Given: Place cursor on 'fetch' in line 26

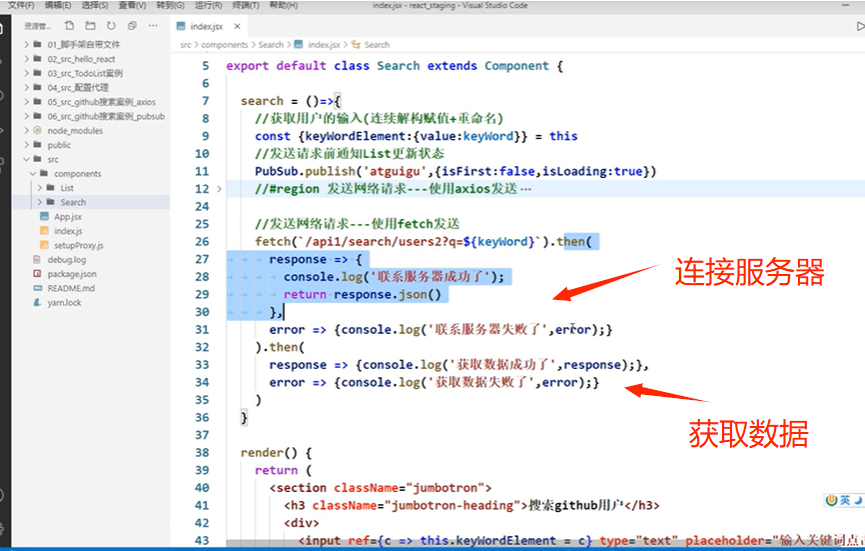Looking at the screenshot, I should click(273, 242).
